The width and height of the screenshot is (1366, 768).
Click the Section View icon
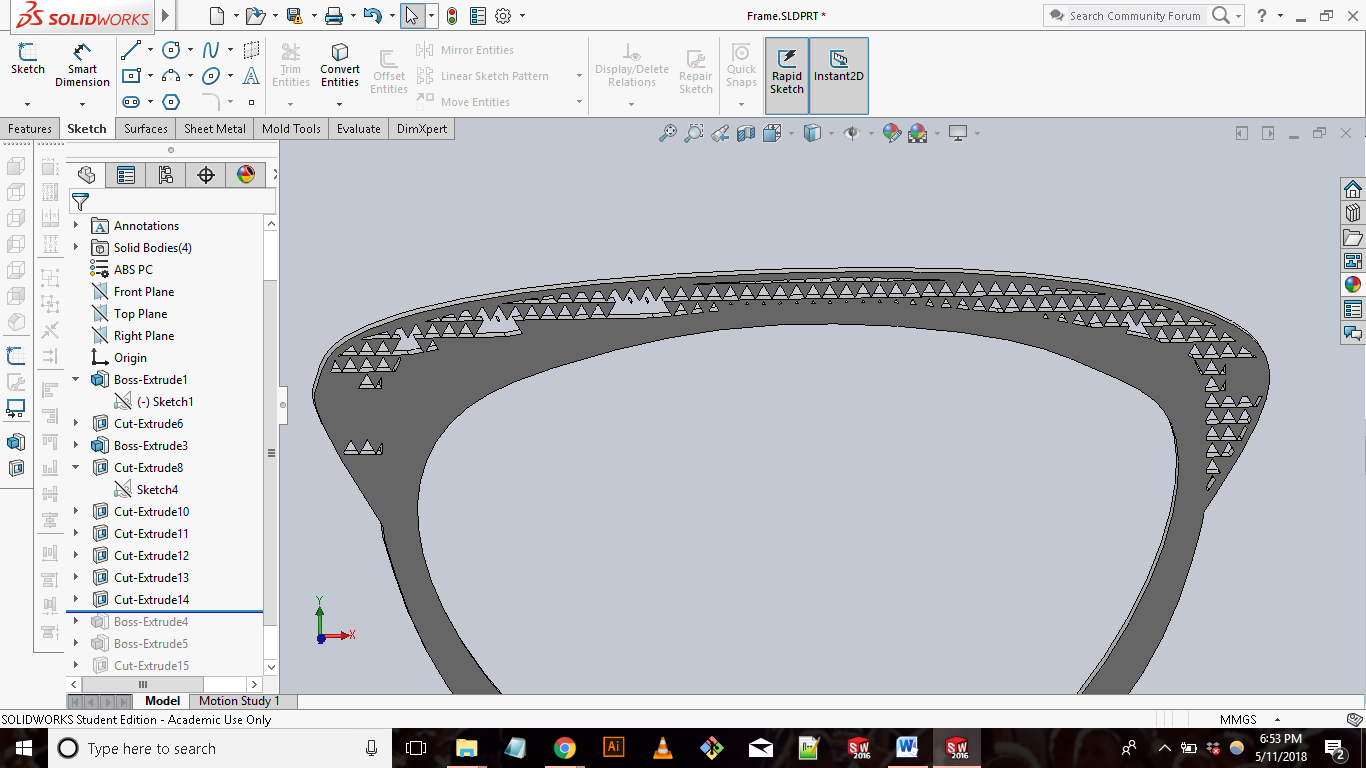click(746, 133)
